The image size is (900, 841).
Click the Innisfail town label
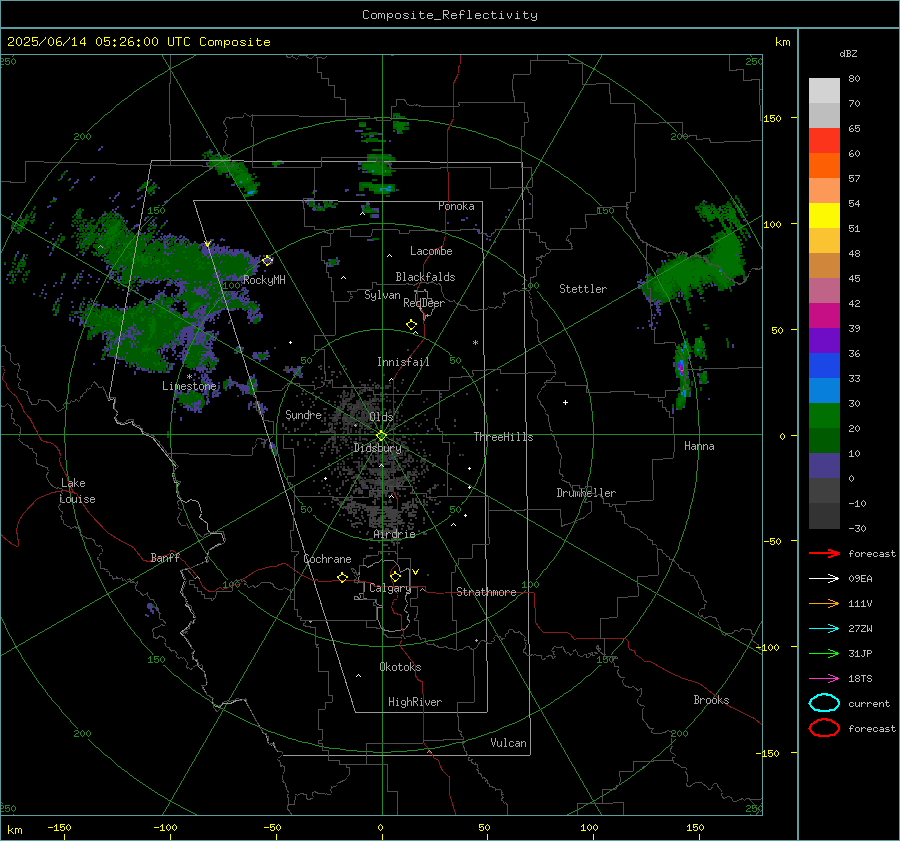click(403, 362)
